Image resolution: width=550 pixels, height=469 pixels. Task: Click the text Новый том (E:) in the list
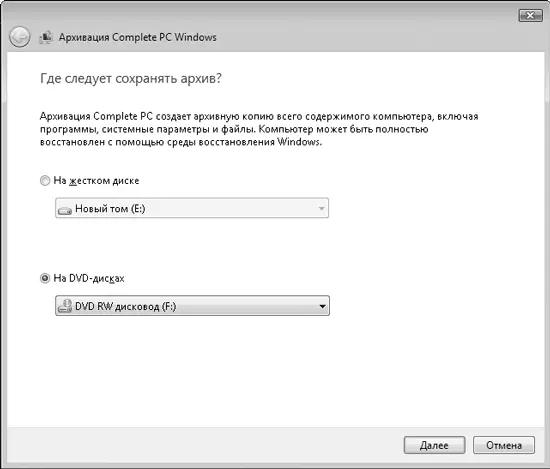pos(110,209)
